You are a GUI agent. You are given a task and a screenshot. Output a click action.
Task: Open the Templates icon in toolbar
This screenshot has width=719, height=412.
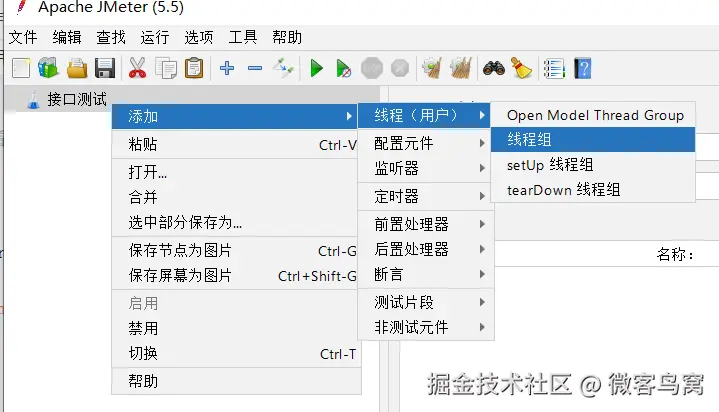click(x=49, y=68)
